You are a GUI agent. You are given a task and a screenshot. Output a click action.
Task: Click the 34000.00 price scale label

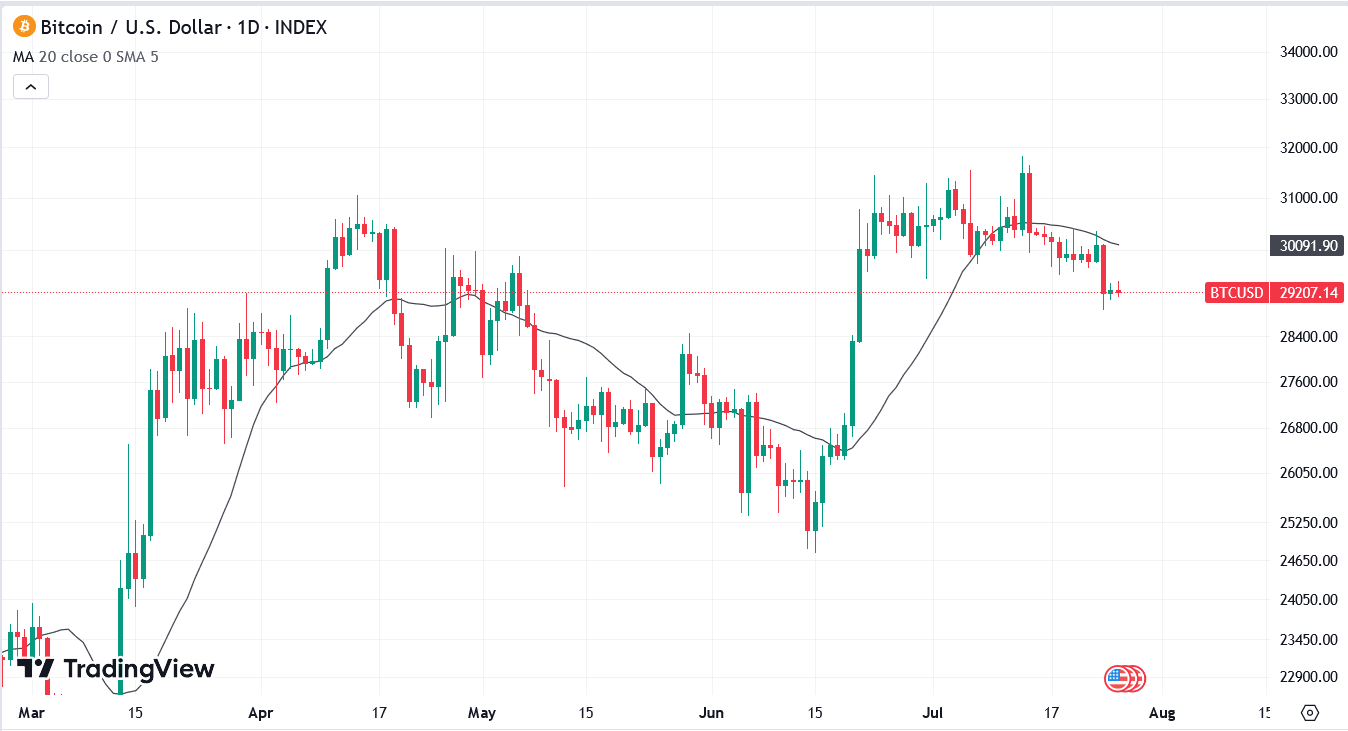tap(1308, 52)
